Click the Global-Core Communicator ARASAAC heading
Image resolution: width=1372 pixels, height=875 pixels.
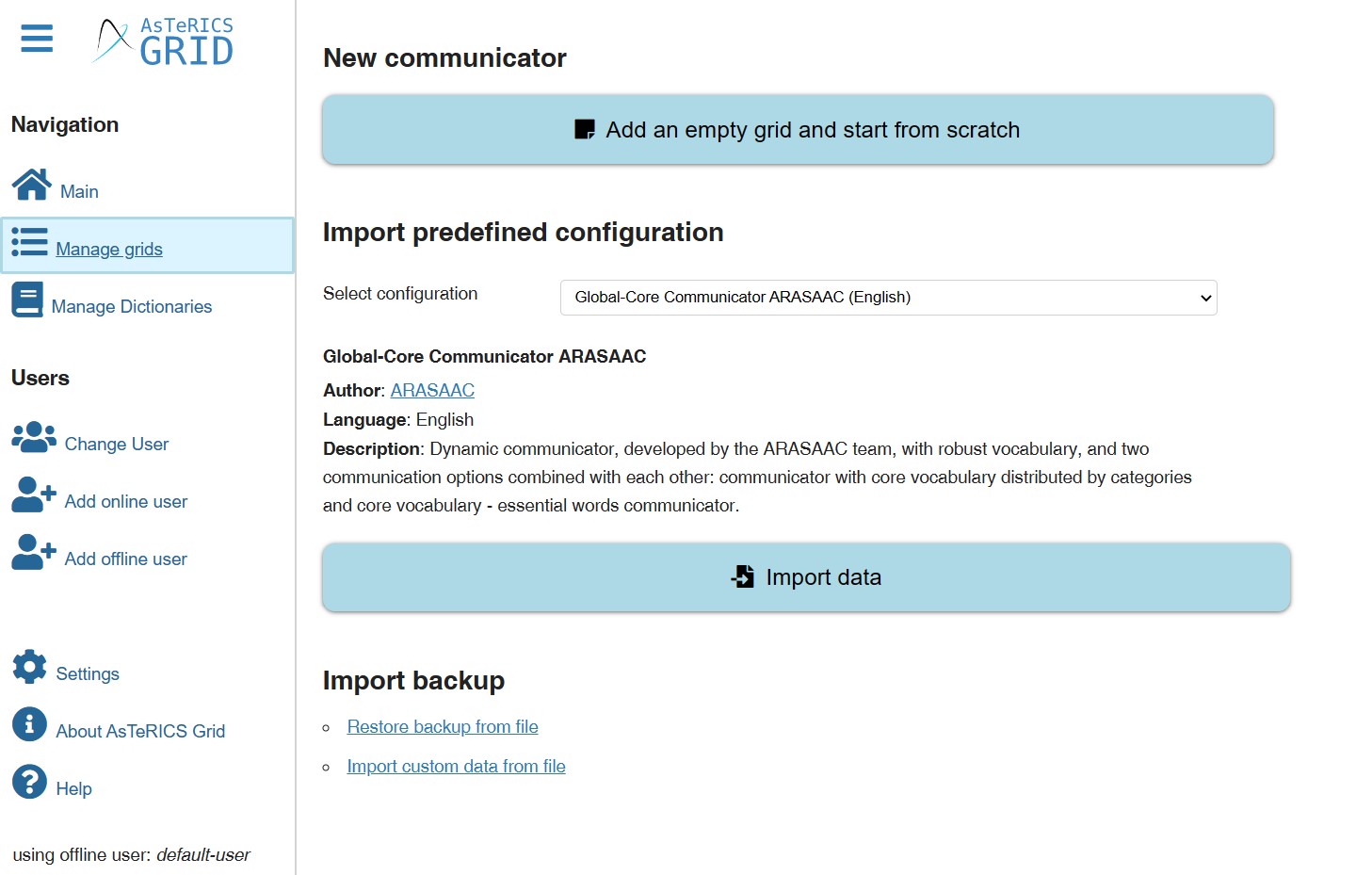click(484, 357)
